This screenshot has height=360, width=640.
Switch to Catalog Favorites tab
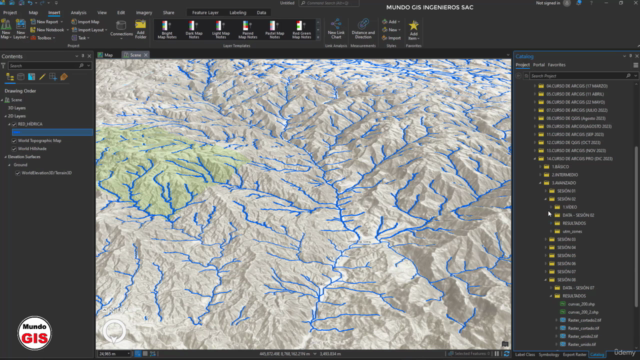click(557, 65)
